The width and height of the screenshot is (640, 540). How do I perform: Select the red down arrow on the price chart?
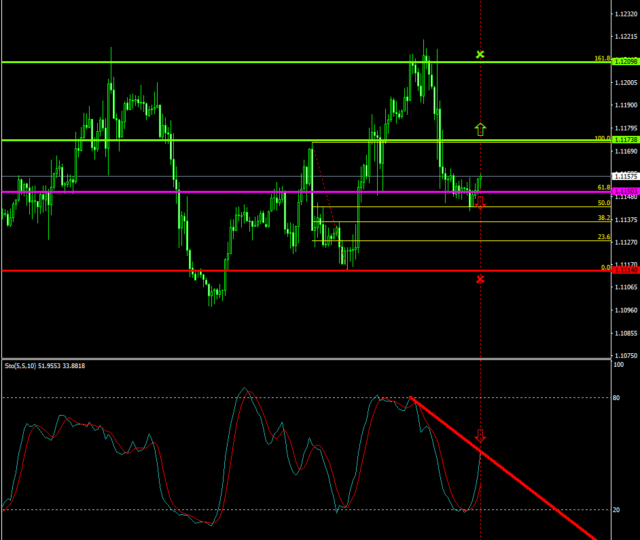click(480, 203)
